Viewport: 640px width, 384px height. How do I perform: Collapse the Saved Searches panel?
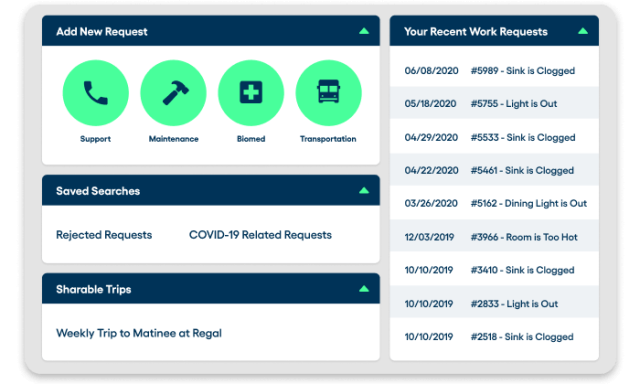click(364, 191)
